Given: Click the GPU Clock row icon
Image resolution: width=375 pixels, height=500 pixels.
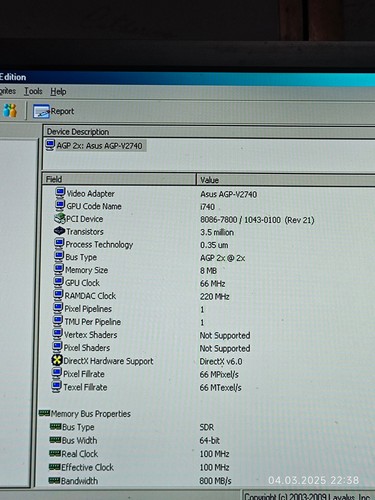Looking at the screenshot, I should tap(58, 282).
